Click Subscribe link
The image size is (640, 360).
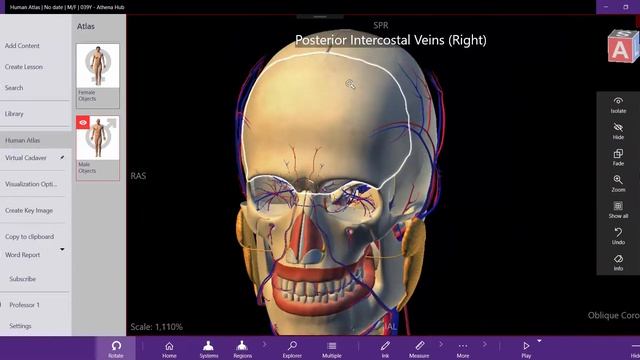click(x=22, y=279)
